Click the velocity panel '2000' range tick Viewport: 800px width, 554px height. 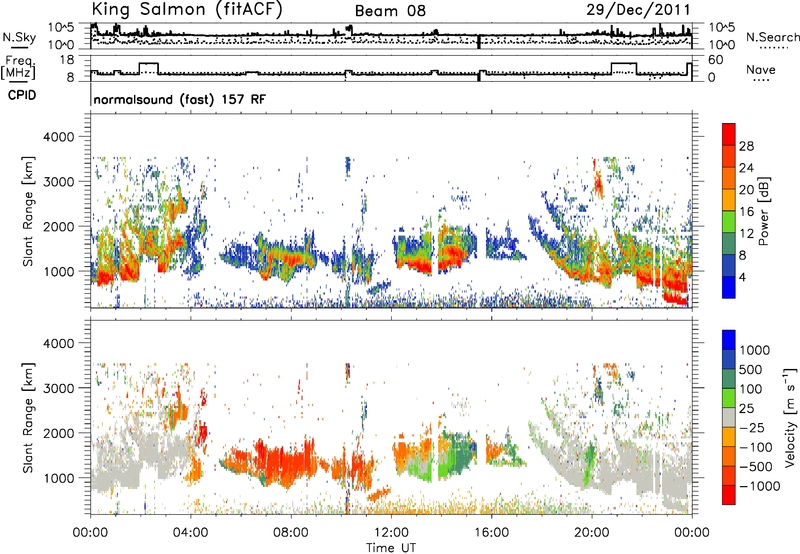point(58,433)
